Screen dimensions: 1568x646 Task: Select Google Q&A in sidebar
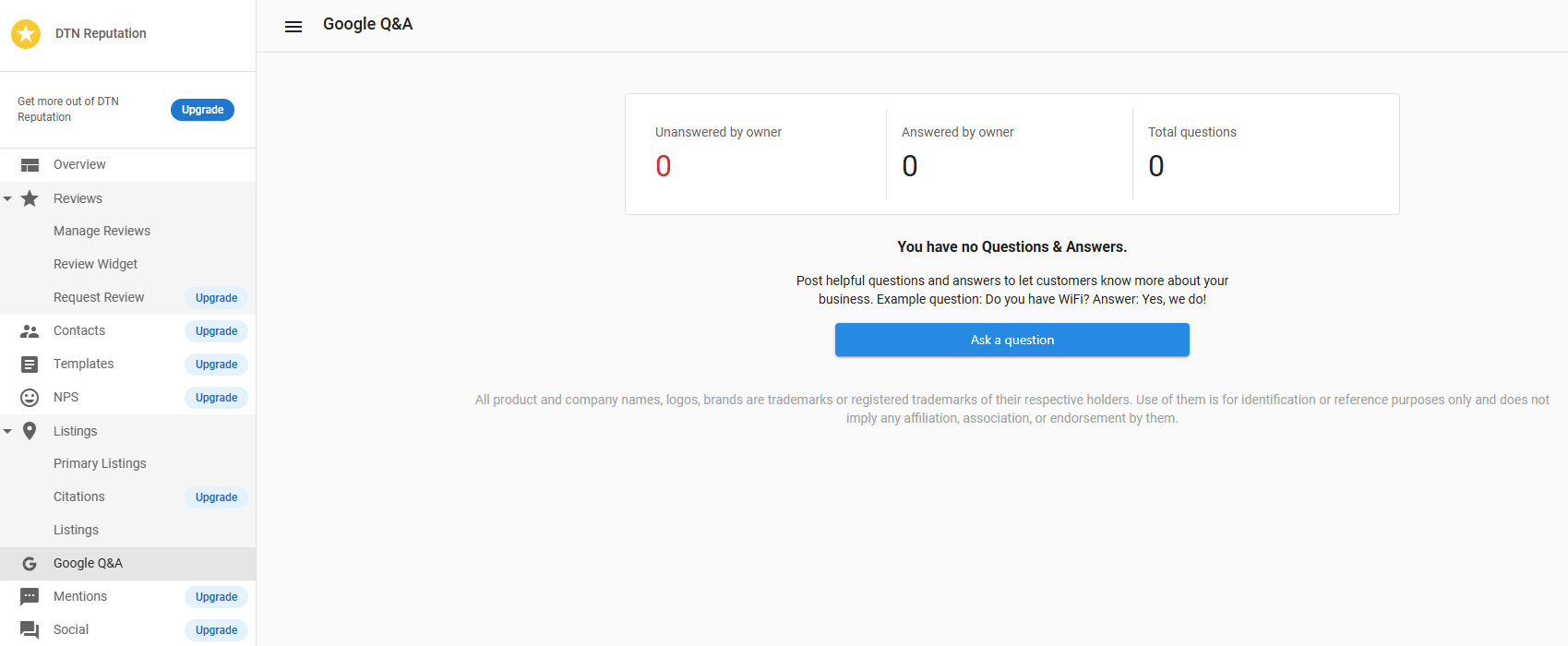(127, 564)
